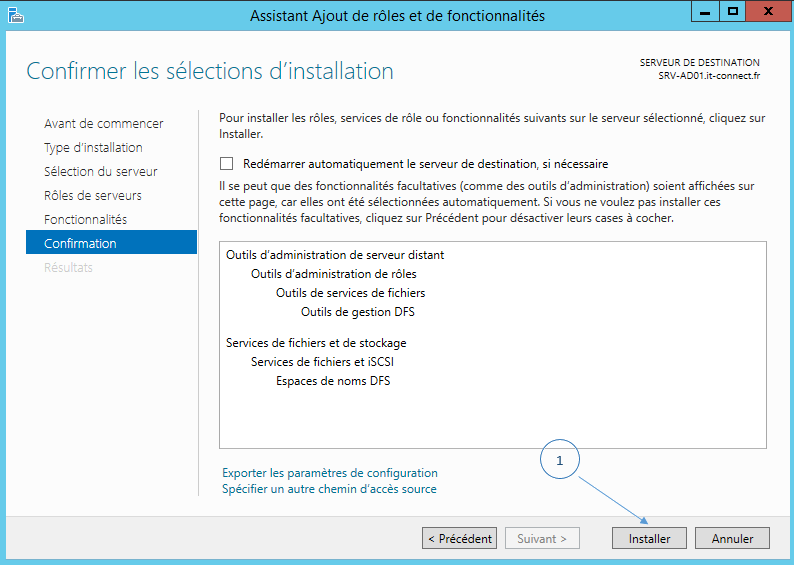The image size is (794, 565).
Task: Select Outils de services de fichiers entry
Action: [350, 293]
